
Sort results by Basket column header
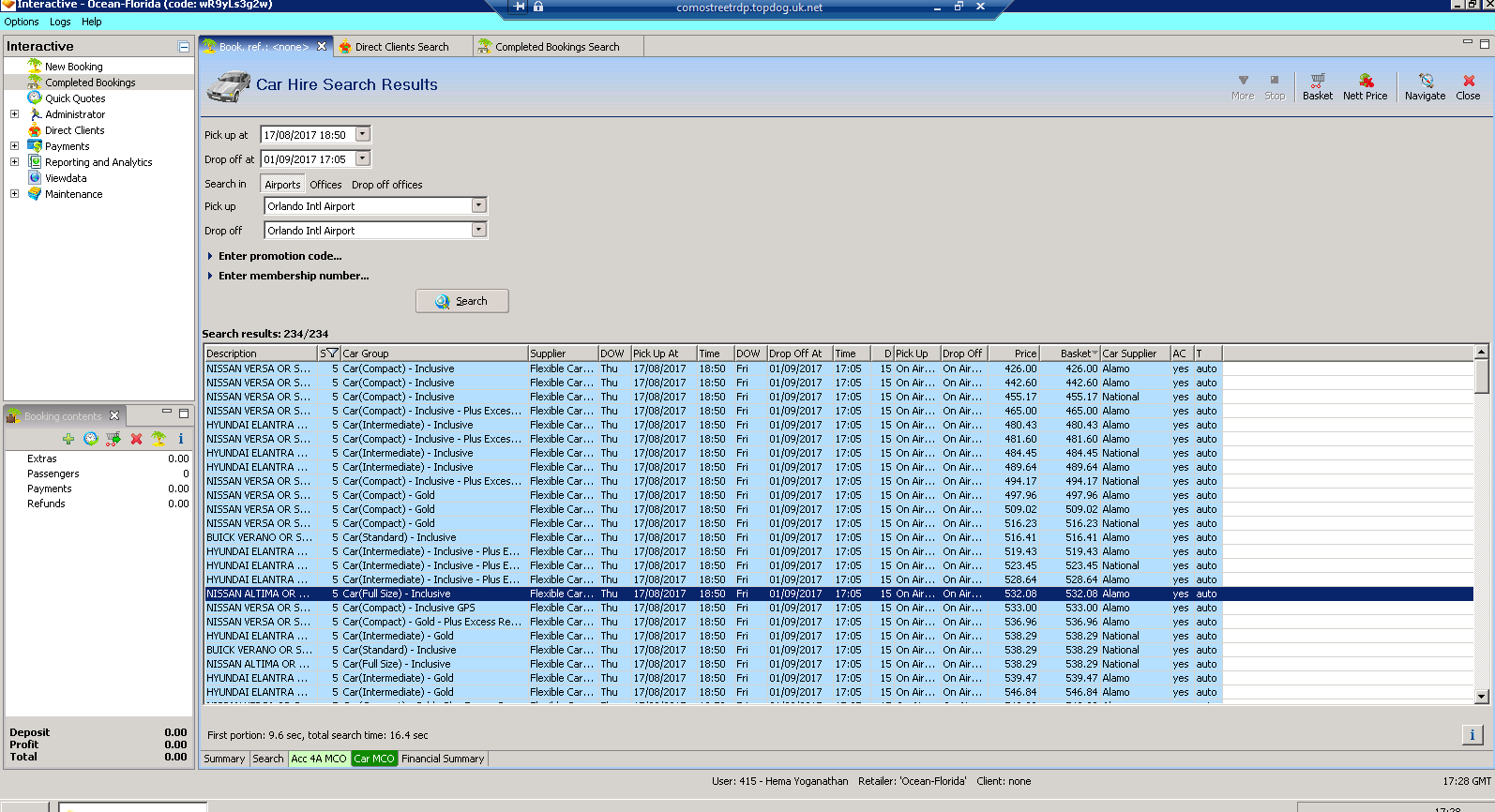[x=1069, y=353]
